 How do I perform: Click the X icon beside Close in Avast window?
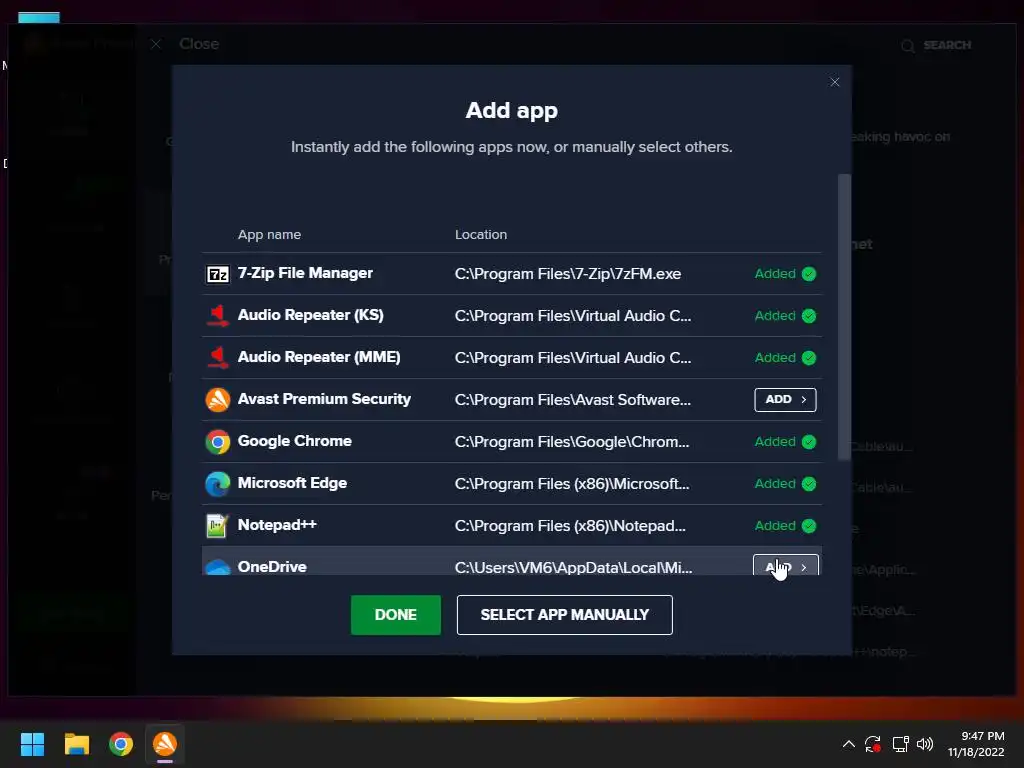coord(155,44)
